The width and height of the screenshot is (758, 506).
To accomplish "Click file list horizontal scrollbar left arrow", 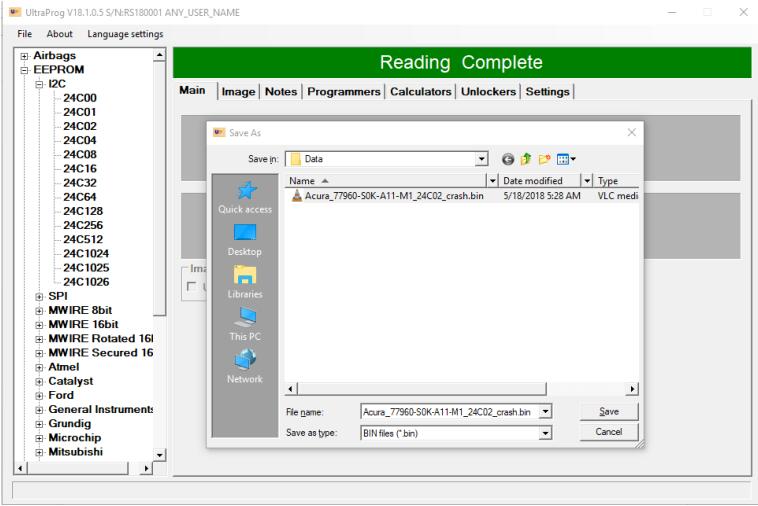I will coord(291,389).
